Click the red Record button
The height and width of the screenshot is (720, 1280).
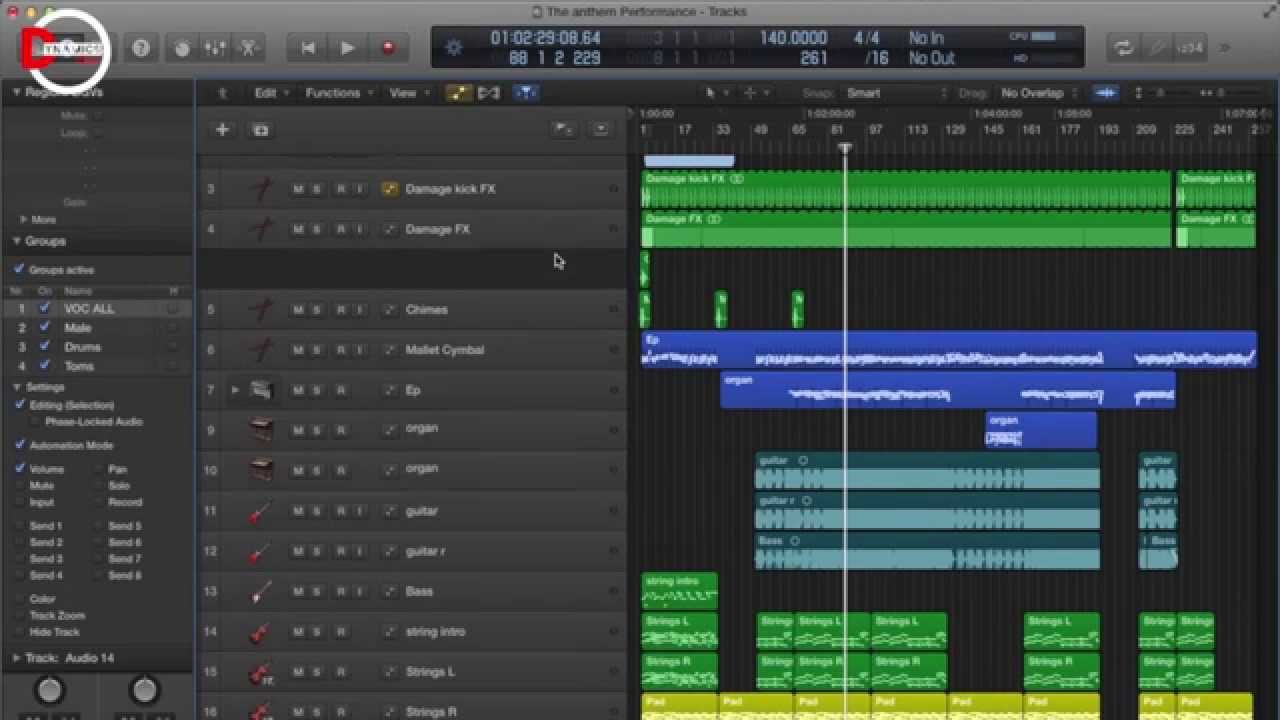387,47
